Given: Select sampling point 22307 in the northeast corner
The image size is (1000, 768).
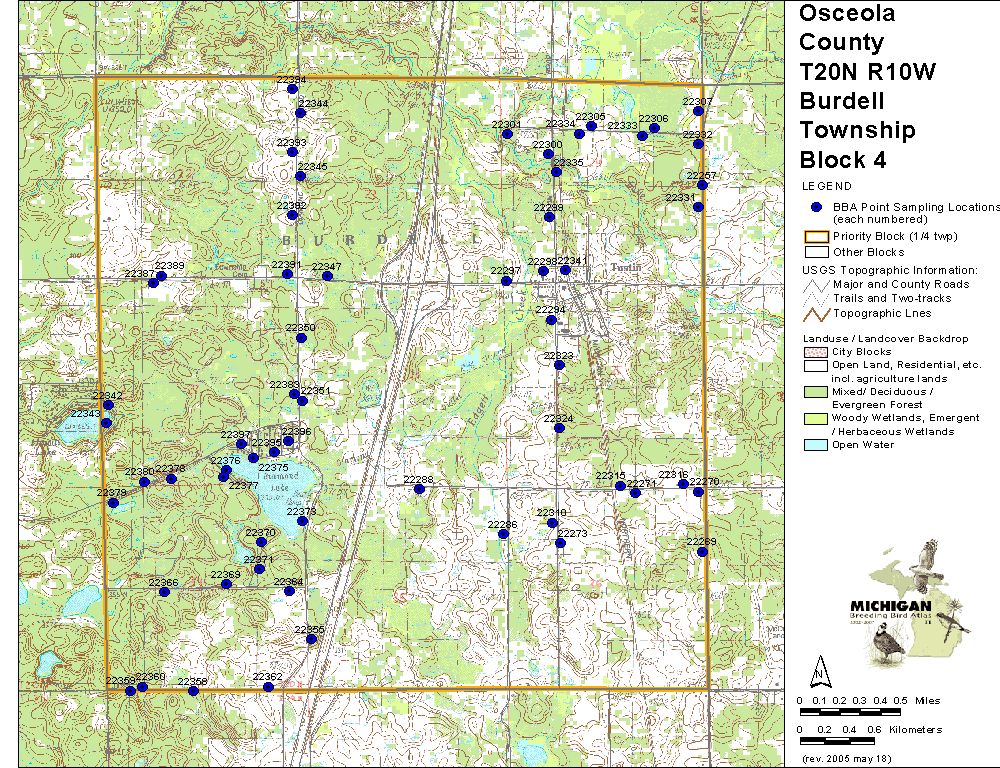Looking at the screenshot, I should coord(698,111).
